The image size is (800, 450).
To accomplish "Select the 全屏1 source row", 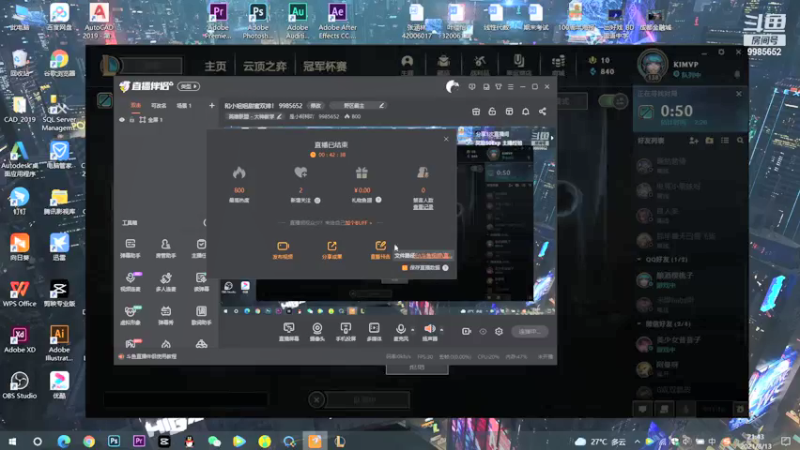I will click(x=166, y=119).
